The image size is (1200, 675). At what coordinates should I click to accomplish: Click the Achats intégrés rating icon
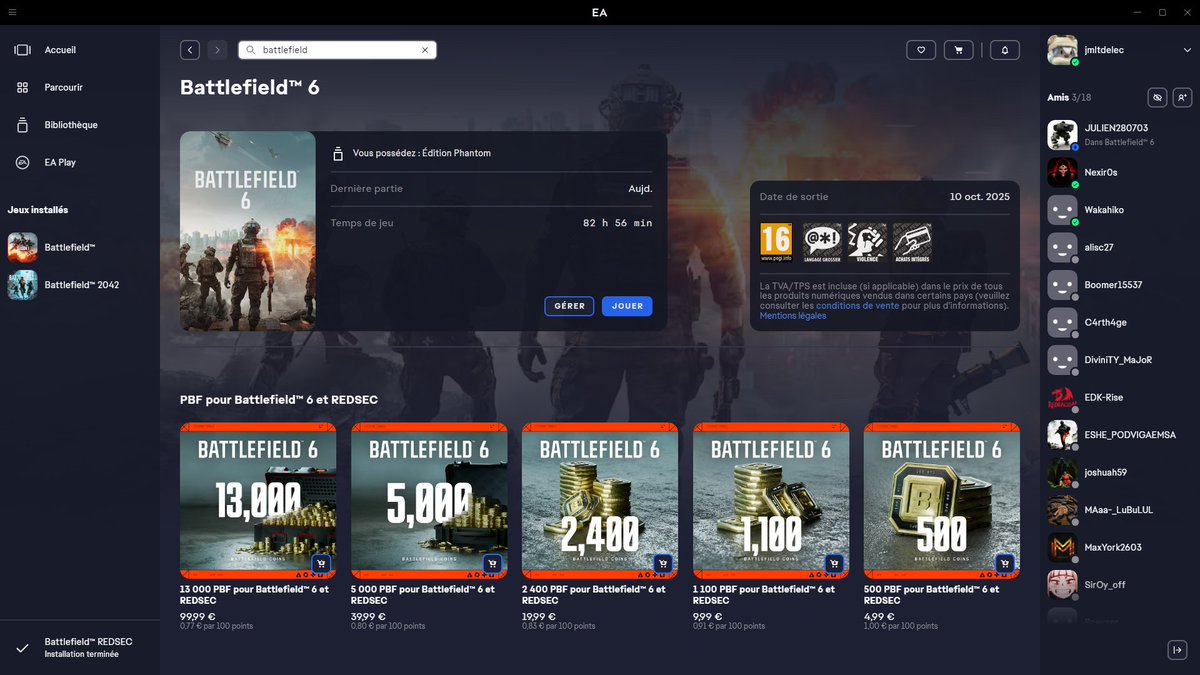(x=912, y=243)
